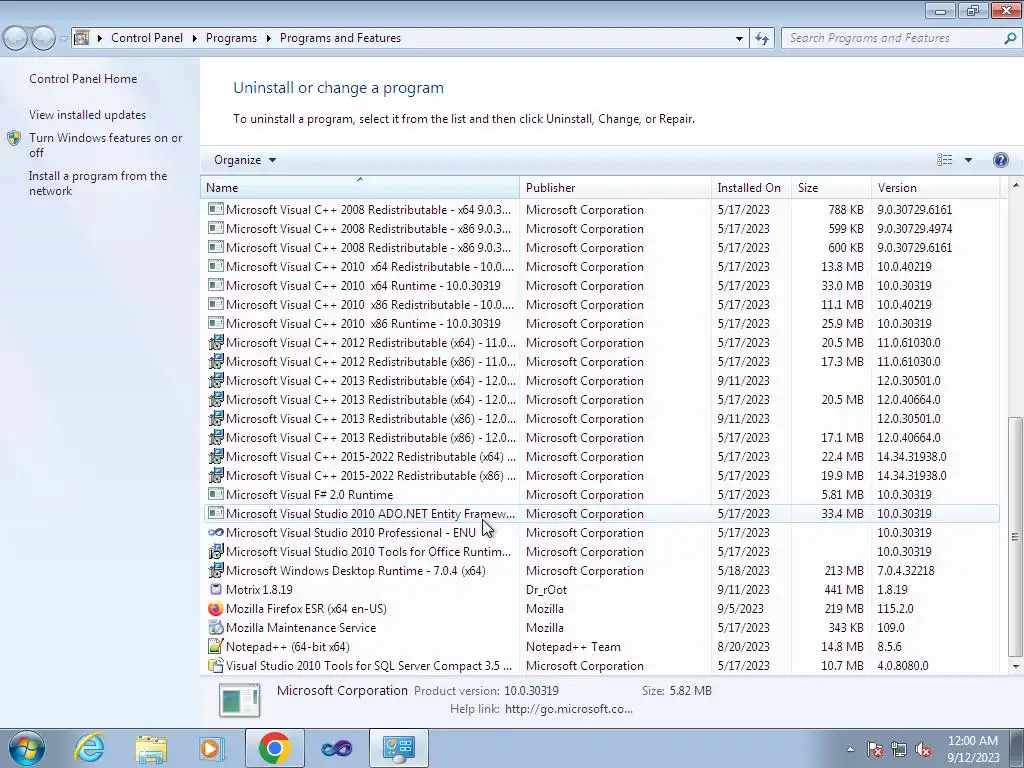Click the 8/20/2023 installed date cell
1024x768 pixels.
click(x=743, y=647)
